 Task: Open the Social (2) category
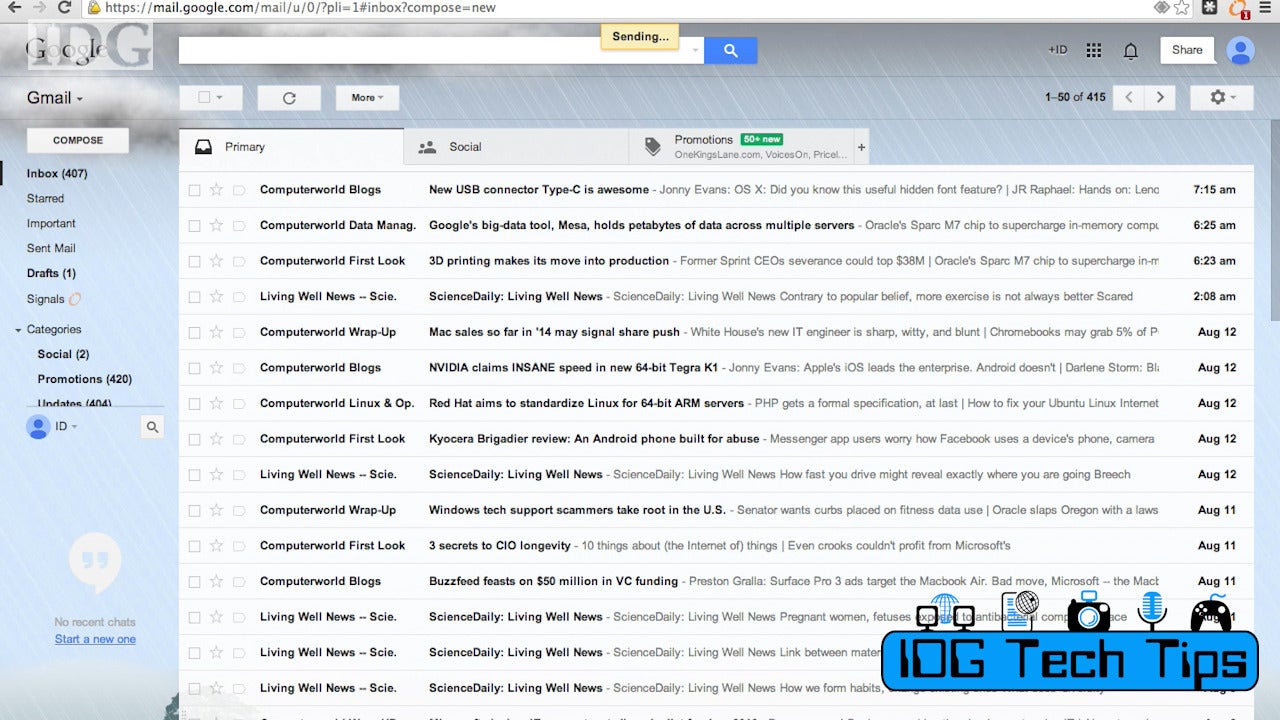(x=63, y=354)
